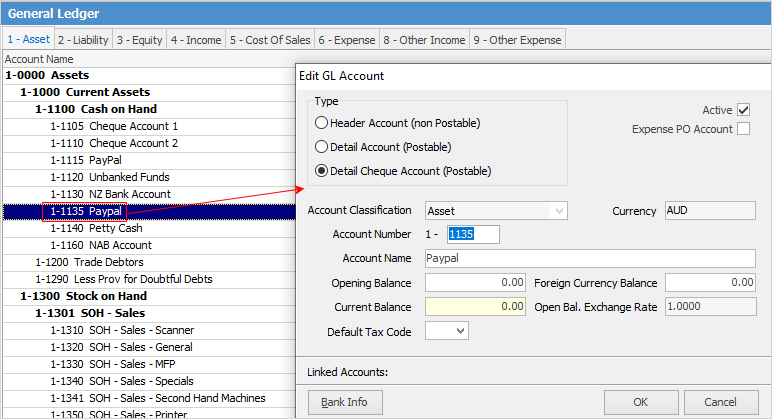Select account 1-1130 NZ Bank Account

(x=149, y=194)
